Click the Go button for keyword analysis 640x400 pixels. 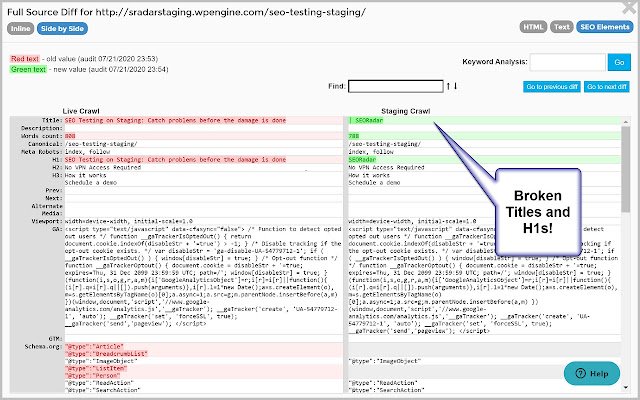pos(619,62)
